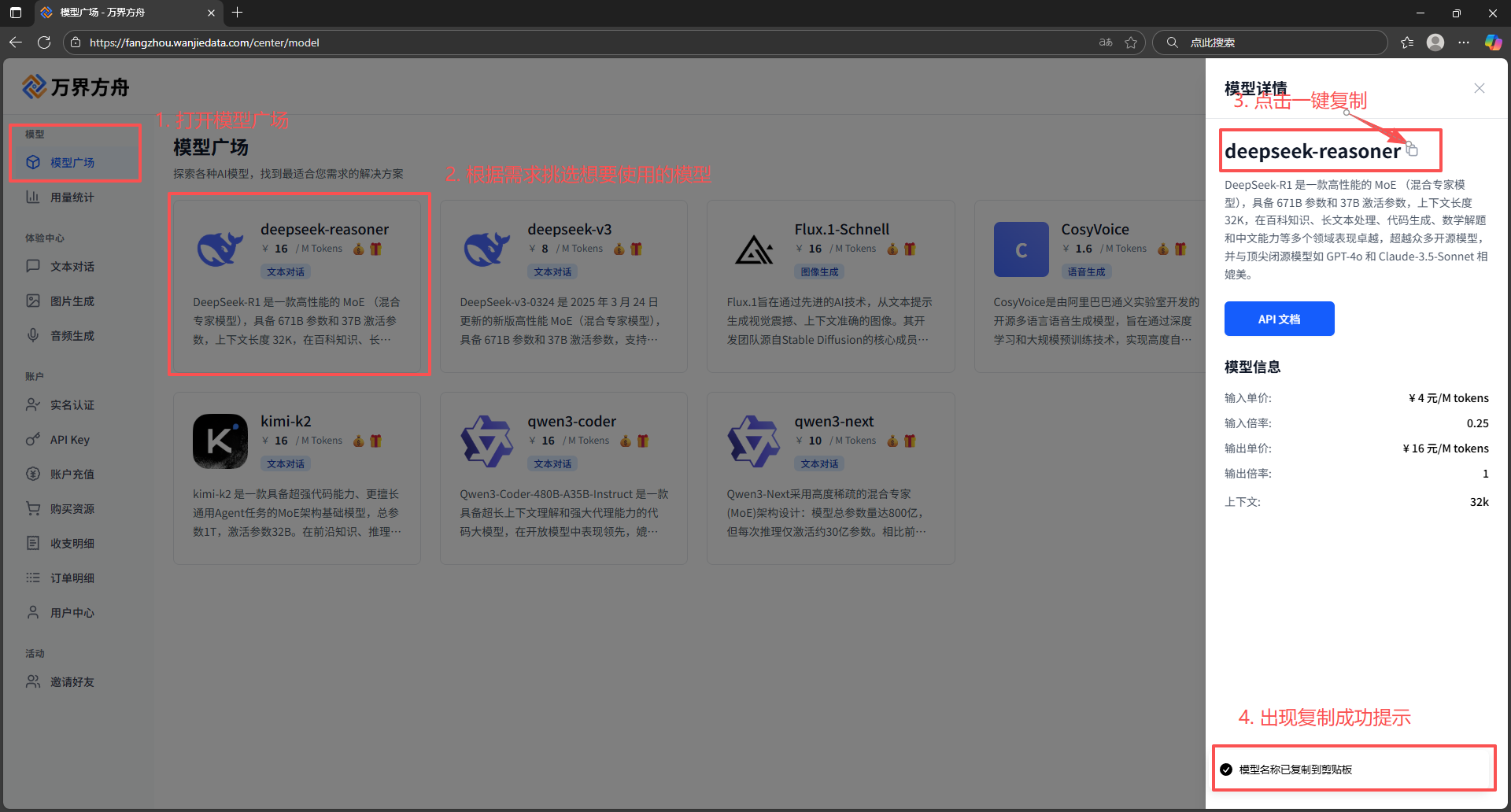
Task: Click the 万界方舟 logo
Action: (x=76, y=87)
